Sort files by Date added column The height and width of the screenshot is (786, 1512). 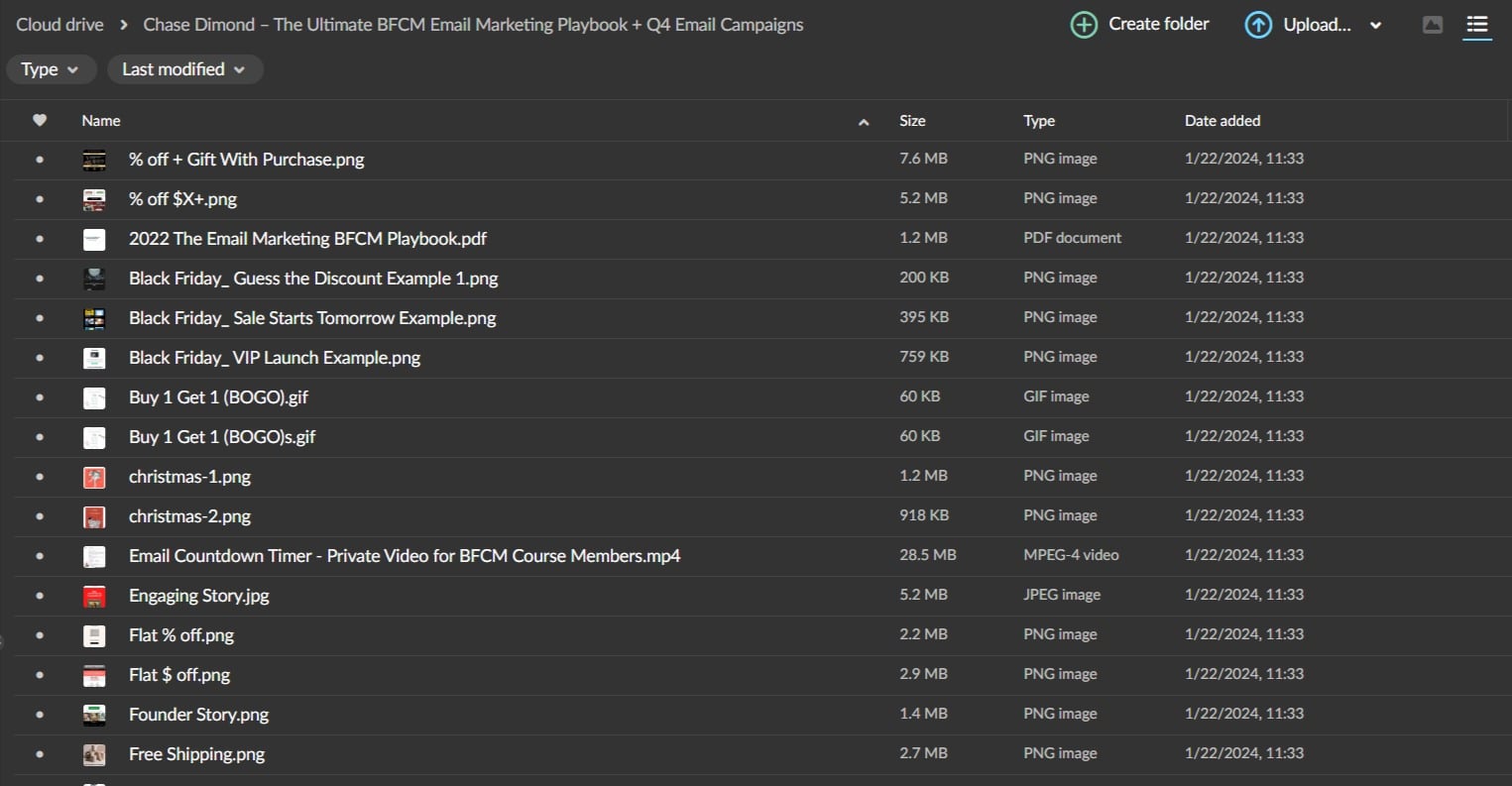coord(1221,120)
